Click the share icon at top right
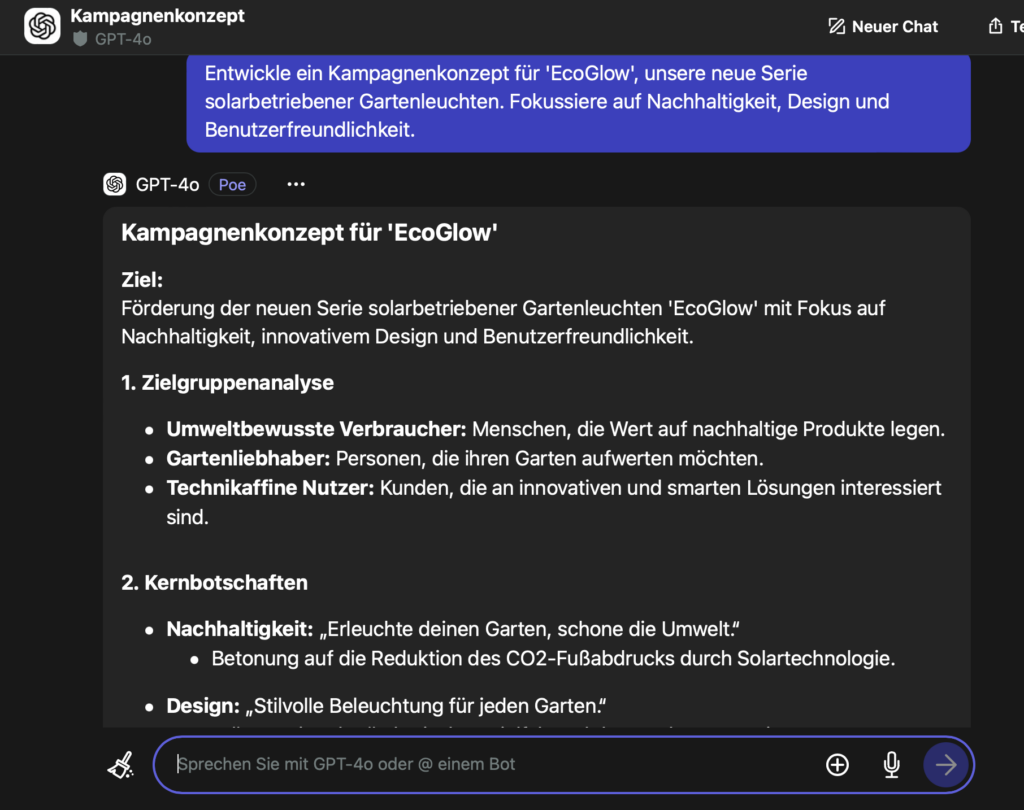The height and width of the screenshot is (810, 1024). pos(995,27)
